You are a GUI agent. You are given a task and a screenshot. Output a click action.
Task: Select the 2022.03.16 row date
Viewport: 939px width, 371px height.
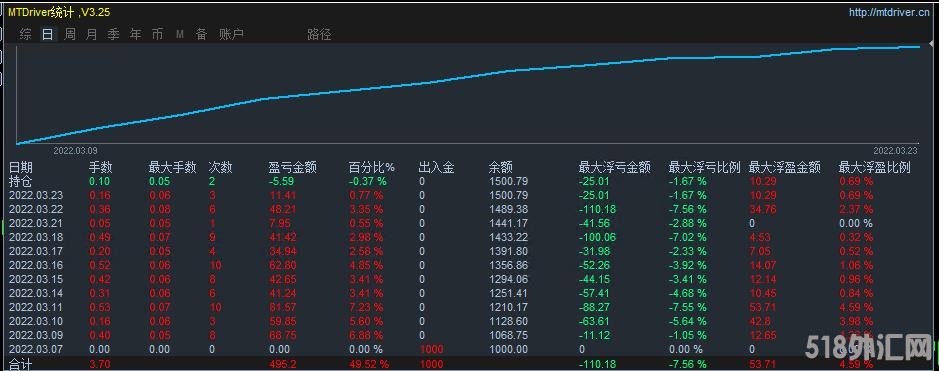tap(36, 265)
